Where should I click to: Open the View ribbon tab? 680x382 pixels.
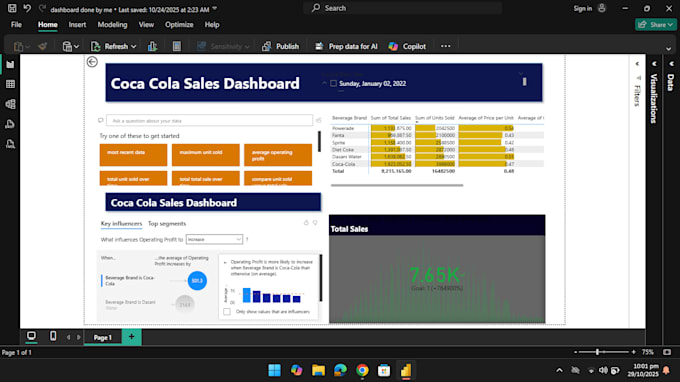pos(146,25)
